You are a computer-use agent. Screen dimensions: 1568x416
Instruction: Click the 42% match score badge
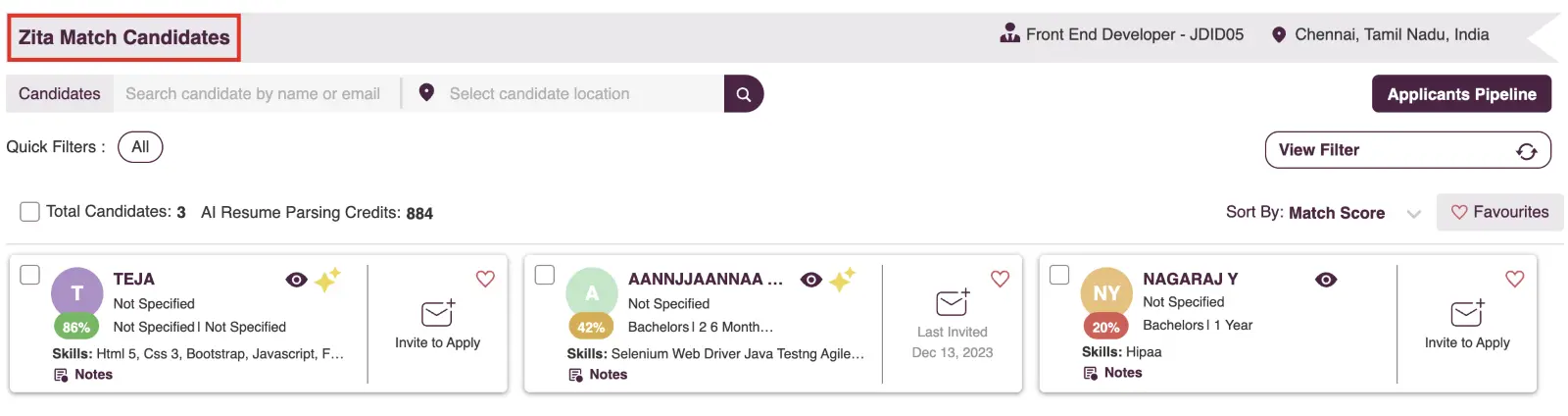click(x=591, y=327)
